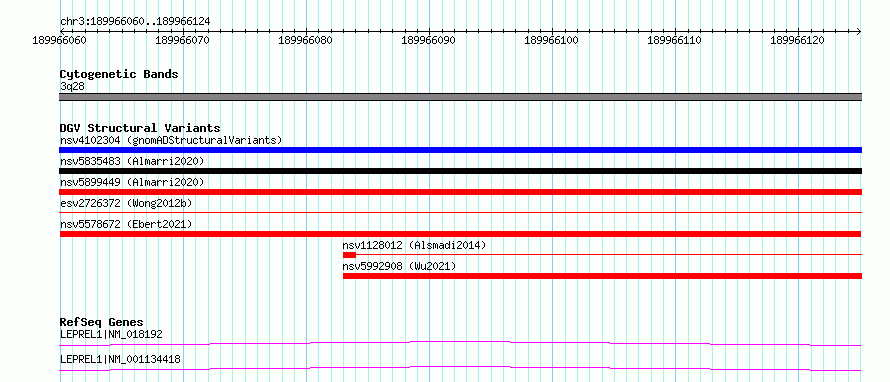Click the nsv4102304 blue variant bar
The image size is (890, 382).
point(460,150)
